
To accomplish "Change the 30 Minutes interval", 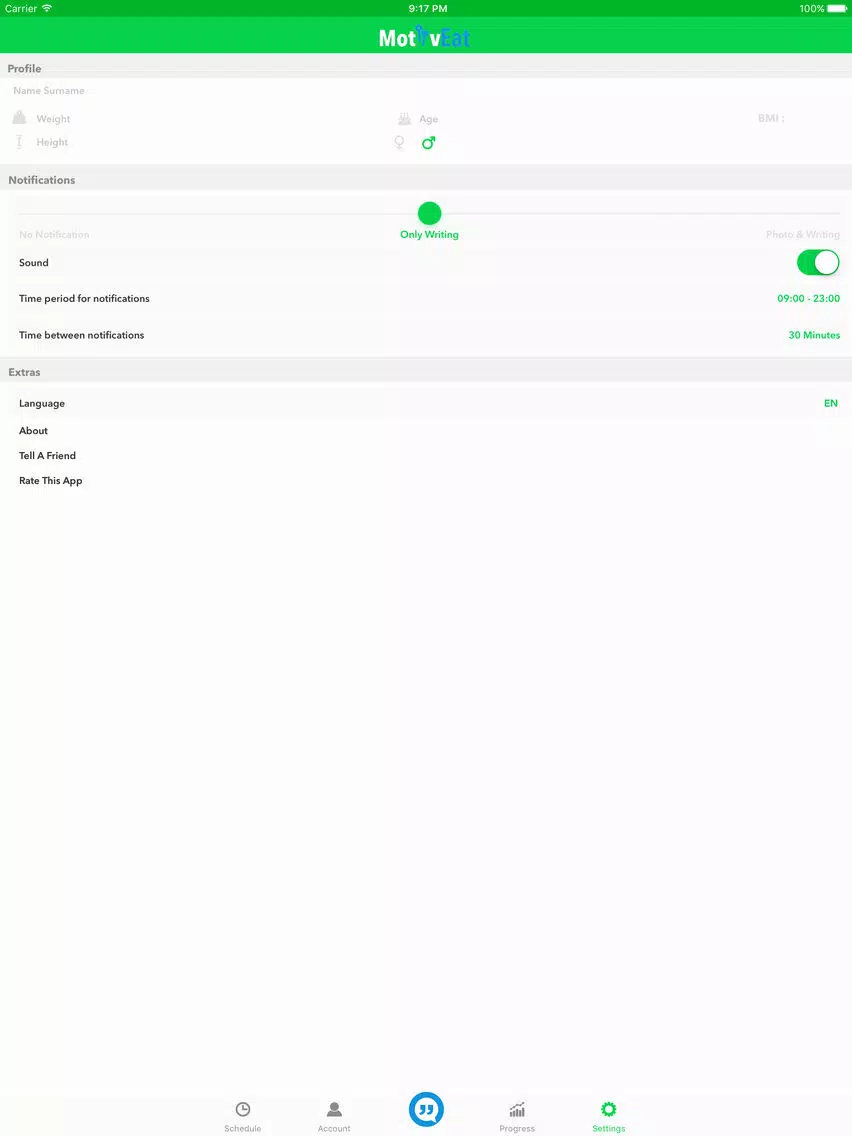I will (x=814, y=335).
